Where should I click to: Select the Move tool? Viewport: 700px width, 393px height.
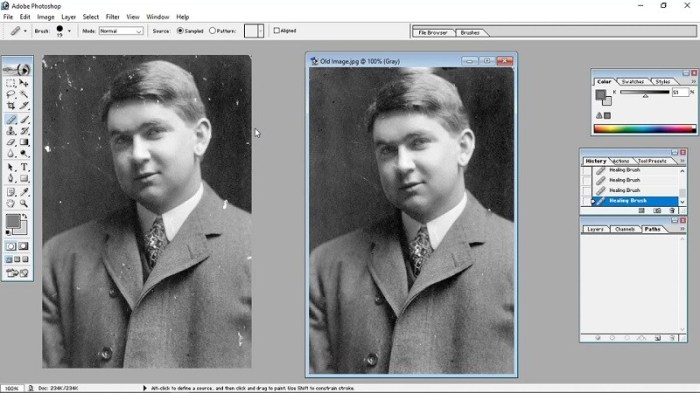(x=24, y=83)
